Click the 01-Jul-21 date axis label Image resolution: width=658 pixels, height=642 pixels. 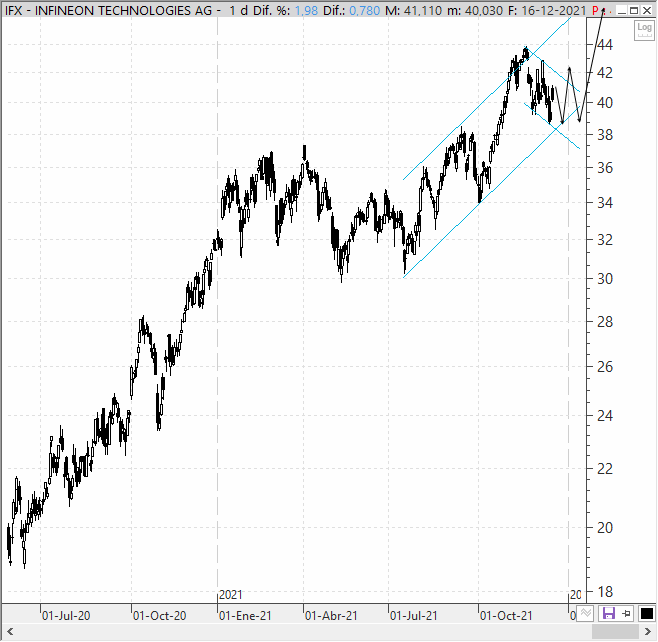(x=414, y=616)
